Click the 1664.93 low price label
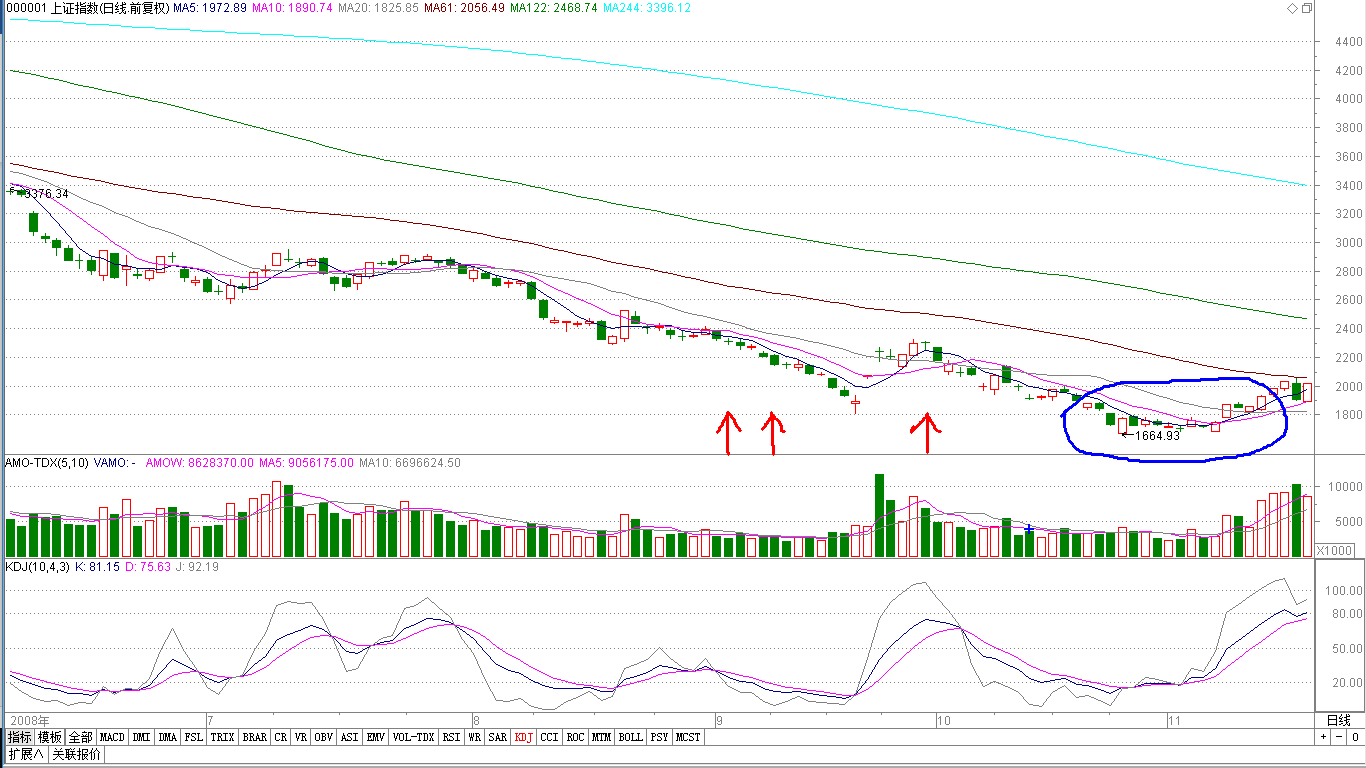 (x=1157, y=436)
